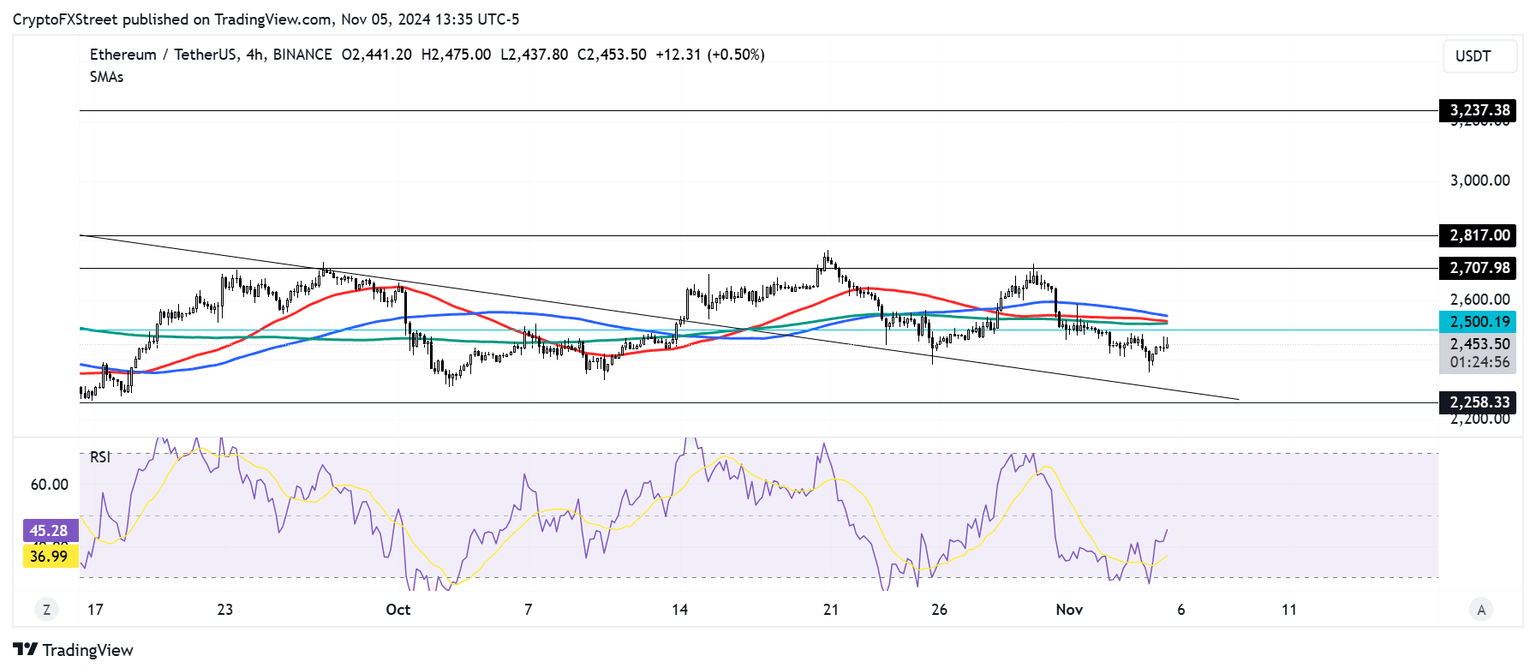Click the 2,500.19 cyan price label
This screenshot has height=672, width=1536.
(x=1478, y=322)
